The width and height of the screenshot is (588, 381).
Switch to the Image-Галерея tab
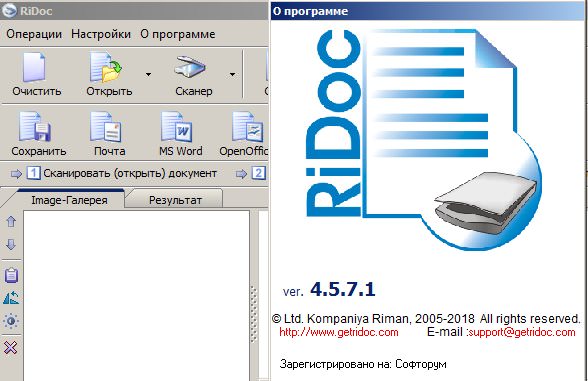[69, 200]
